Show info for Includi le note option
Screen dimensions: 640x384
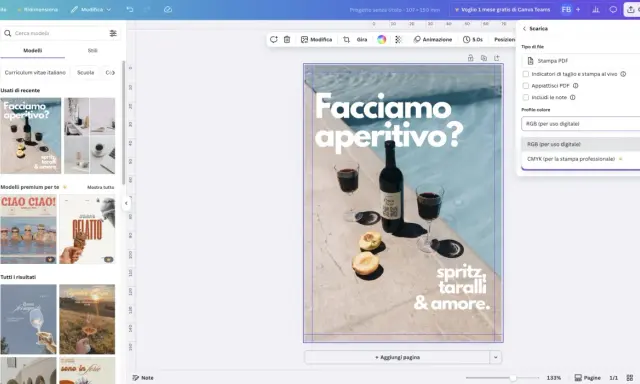click(573, 98)
